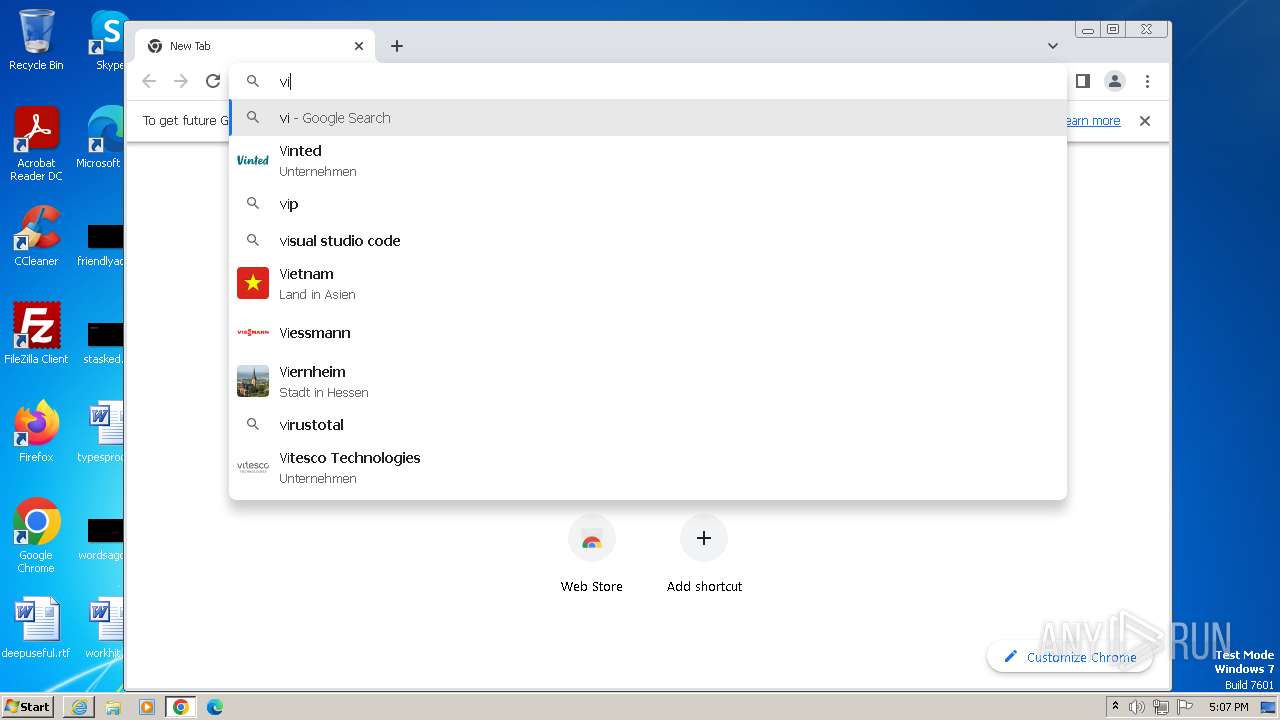Open the Chrome three-dot menu
Image resolution: width=1280 pixels, height=720 pixels.
pyautogui.click(x=1147, y=81)
